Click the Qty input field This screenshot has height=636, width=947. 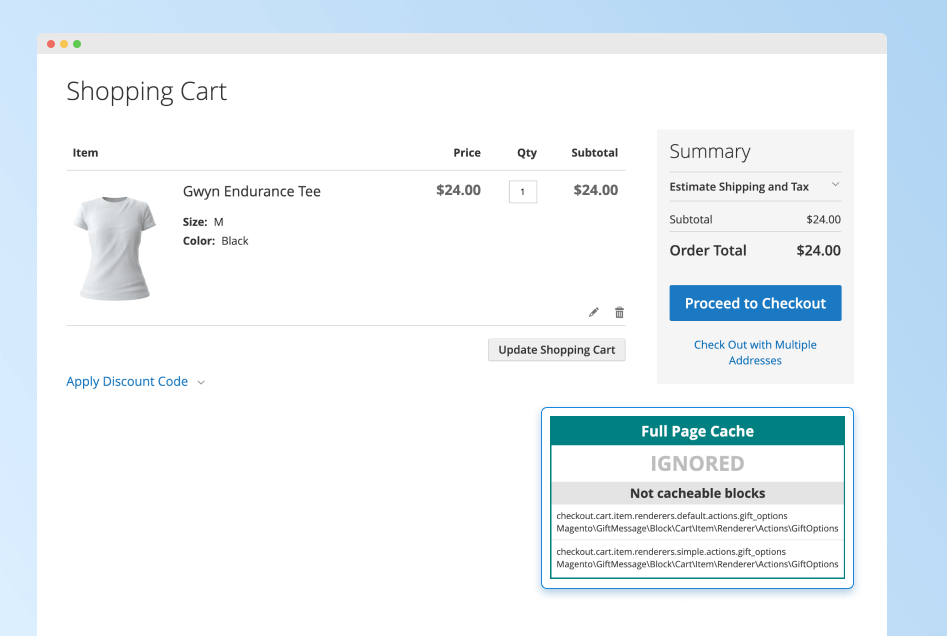[x=522, y=191]
